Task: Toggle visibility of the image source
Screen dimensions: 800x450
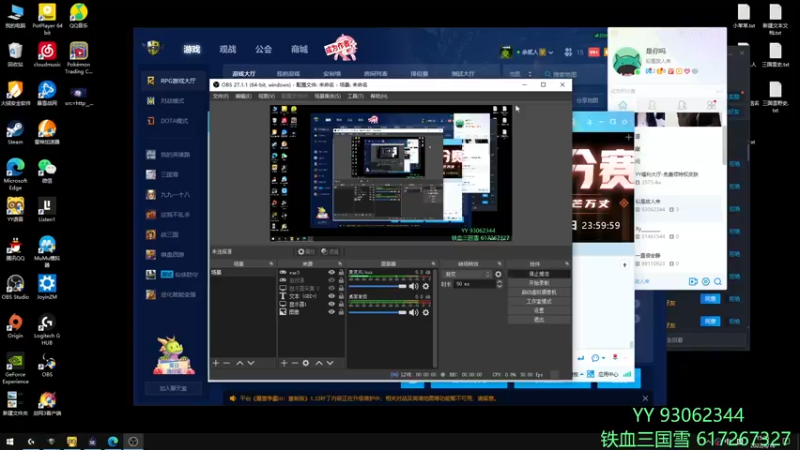Action: pyautogui.click(x=332, y=312)
